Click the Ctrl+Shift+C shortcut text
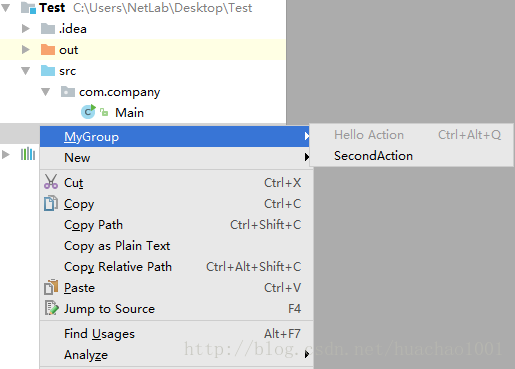Image resolution: width=515 pixels, height=369 pixels. coord(266,225)
